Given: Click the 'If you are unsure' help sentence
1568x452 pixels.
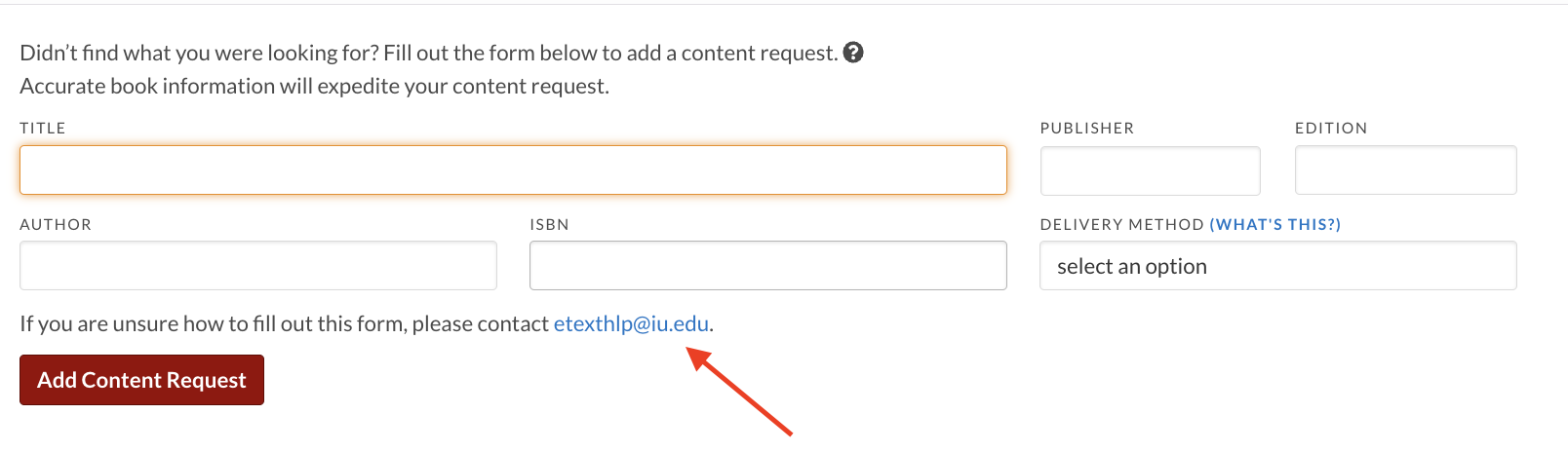Looking at the screenshot, I should click(x=367, y=323).
